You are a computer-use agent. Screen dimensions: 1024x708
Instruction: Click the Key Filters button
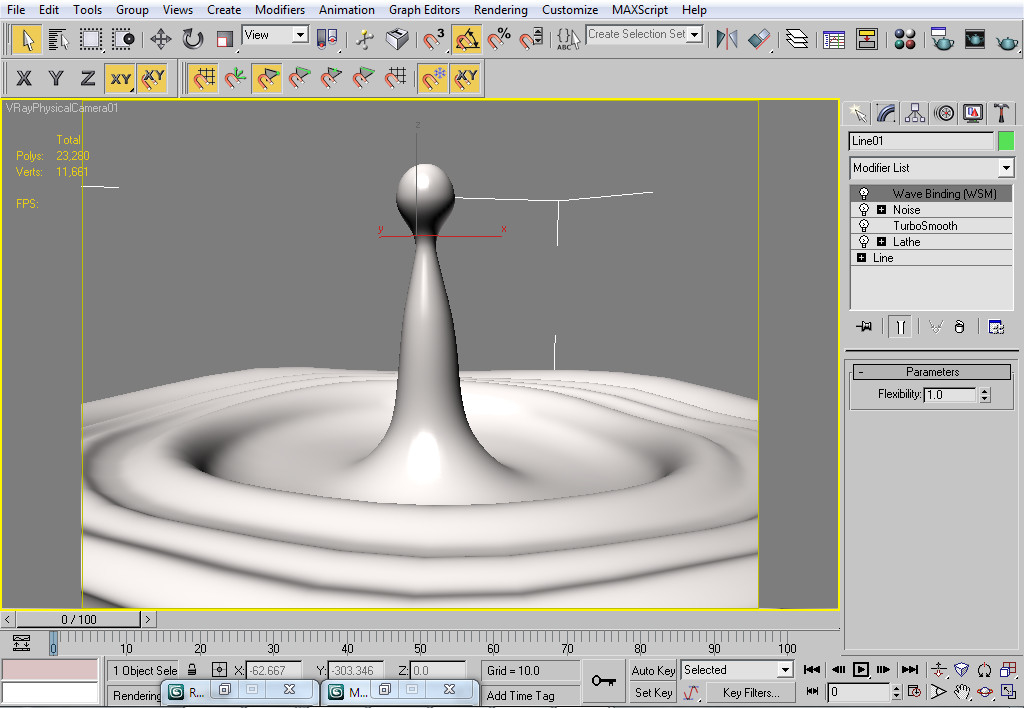coord(751,693)
